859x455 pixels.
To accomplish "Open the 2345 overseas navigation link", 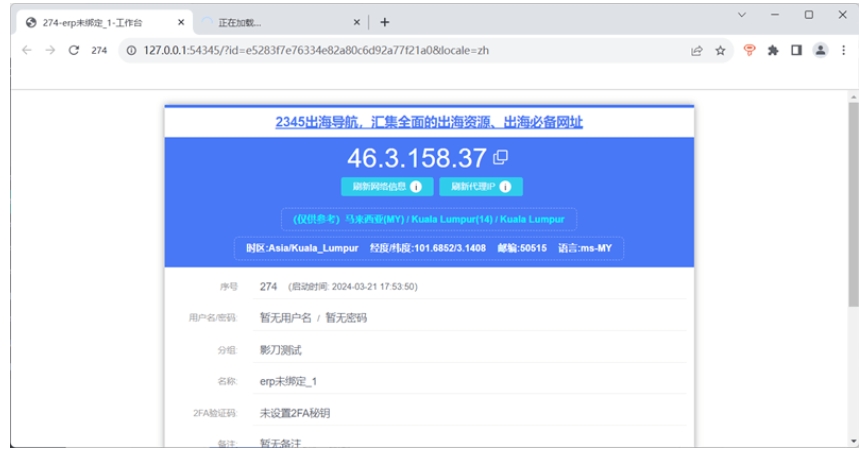I will click(429, 122).
